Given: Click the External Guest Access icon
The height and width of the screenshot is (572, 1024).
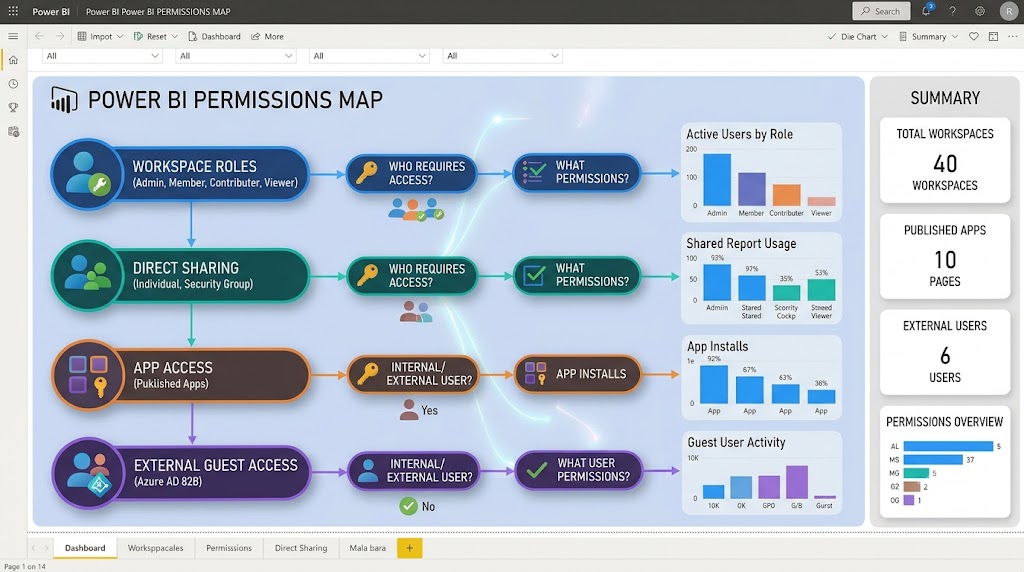Looking at the screenshot, I should pos(88,472).
